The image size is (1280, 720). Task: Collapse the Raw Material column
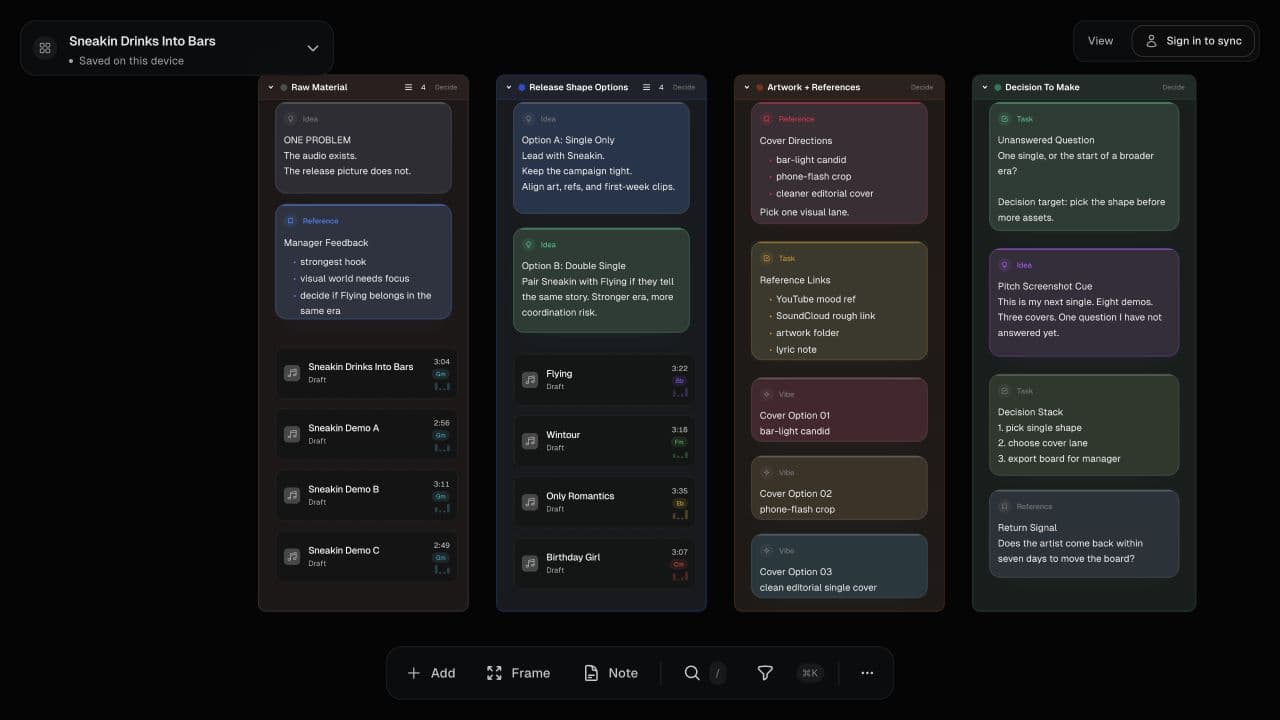tap(271, 87)
